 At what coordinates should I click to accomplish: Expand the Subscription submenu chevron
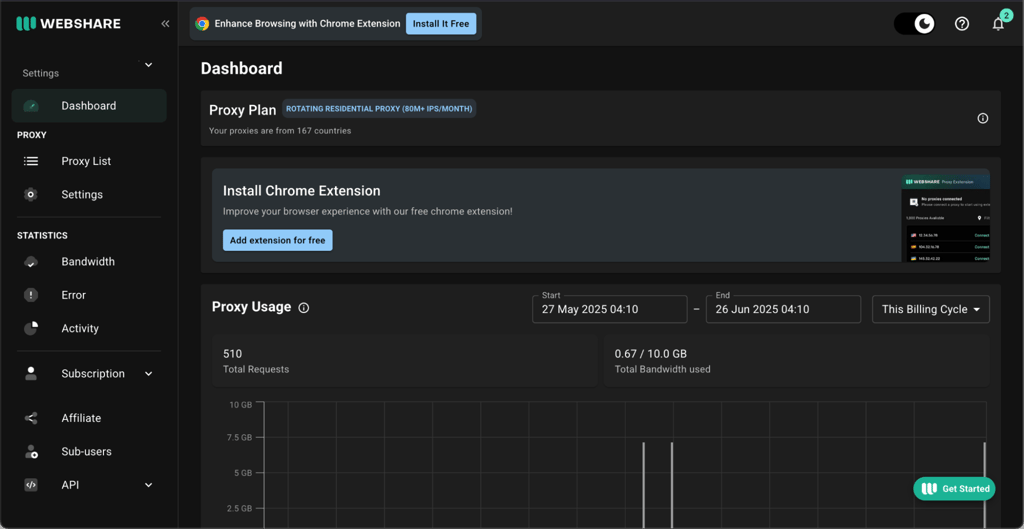[x=148, y=374]
